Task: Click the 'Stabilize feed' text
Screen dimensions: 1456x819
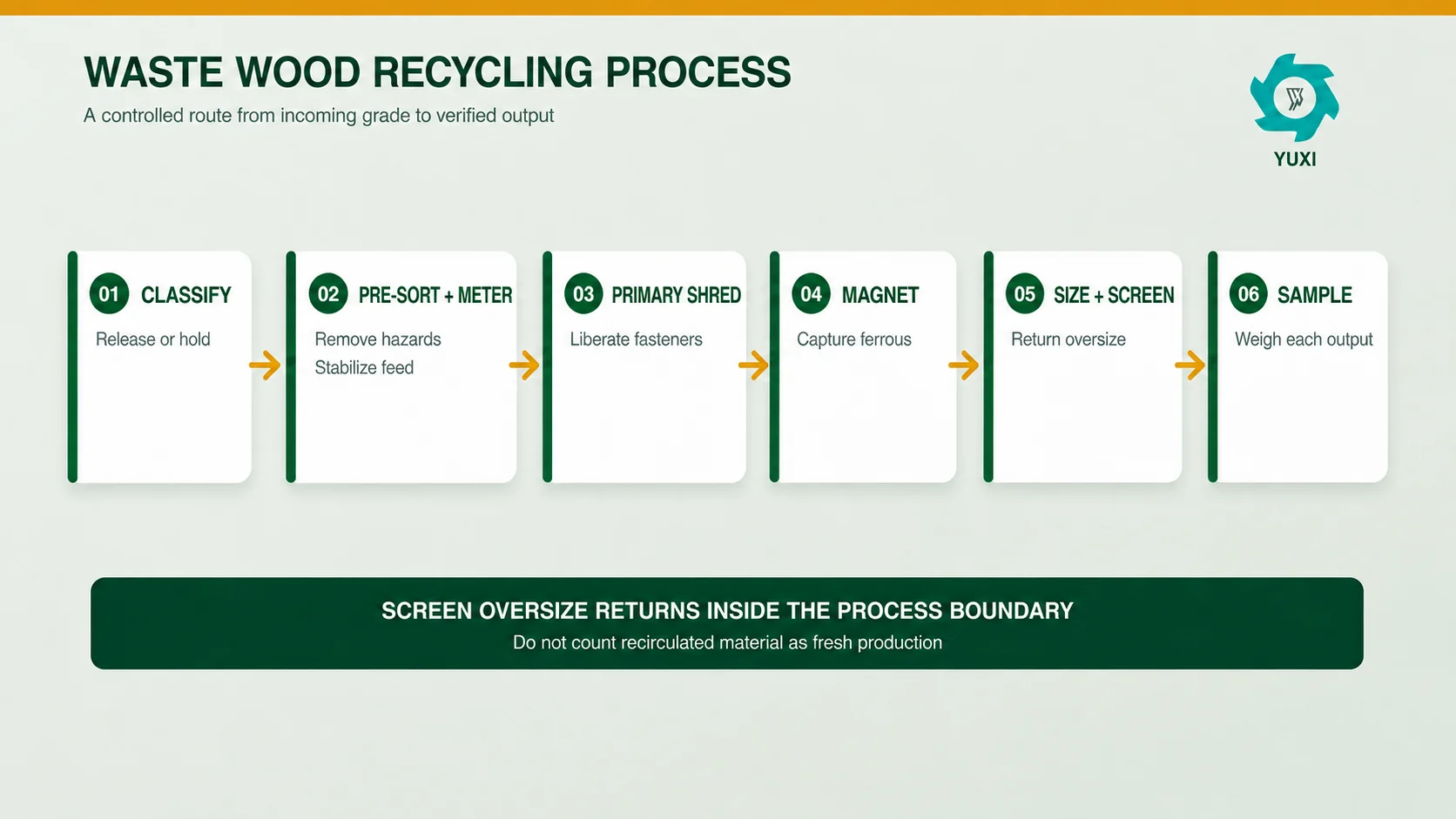Action: (x=364, y=367)
